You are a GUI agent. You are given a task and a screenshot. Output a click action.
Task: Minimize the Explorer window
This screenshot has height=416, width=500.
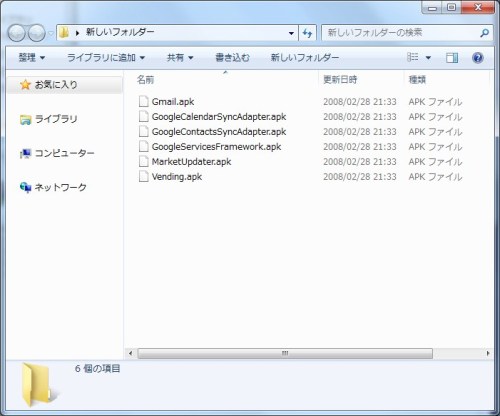pyautogui.click(x=432, y=7)
